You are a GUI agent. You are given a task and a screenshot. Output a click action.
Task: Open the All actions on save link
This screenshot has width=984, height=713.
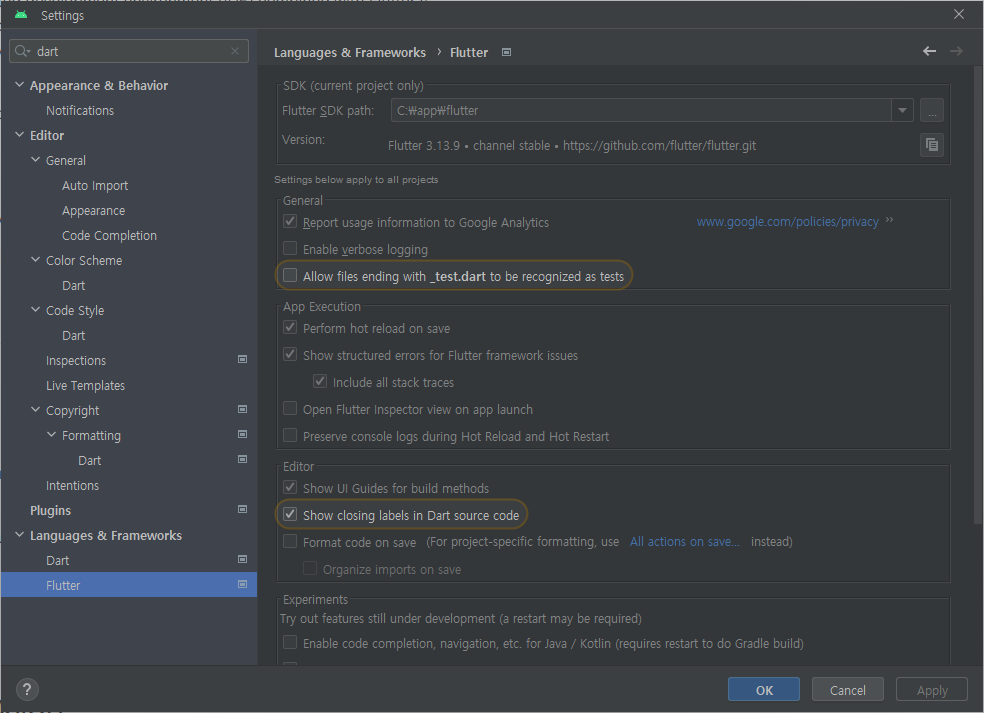684,542
